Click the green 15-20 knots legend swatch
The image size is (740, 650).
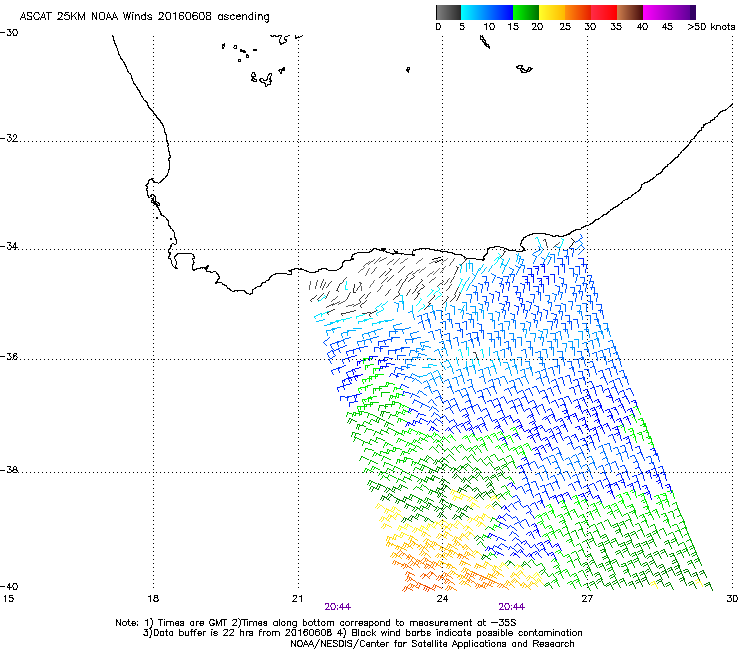526,12
